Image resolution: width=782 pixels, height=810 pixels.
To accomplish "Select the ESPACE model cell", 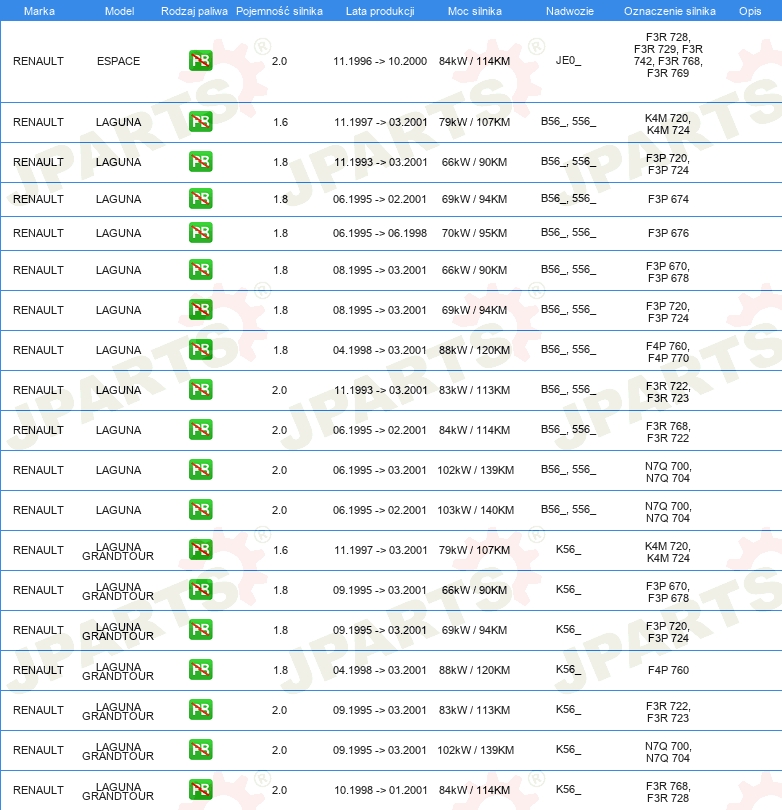I will pos(118,61).
